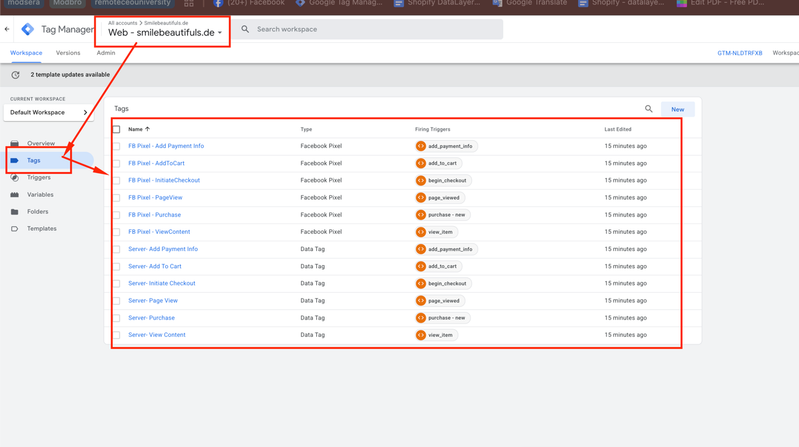Click trigger icon for Server- Add To Cart
This screenshot has height=447, width=799.
pos(420,266)
